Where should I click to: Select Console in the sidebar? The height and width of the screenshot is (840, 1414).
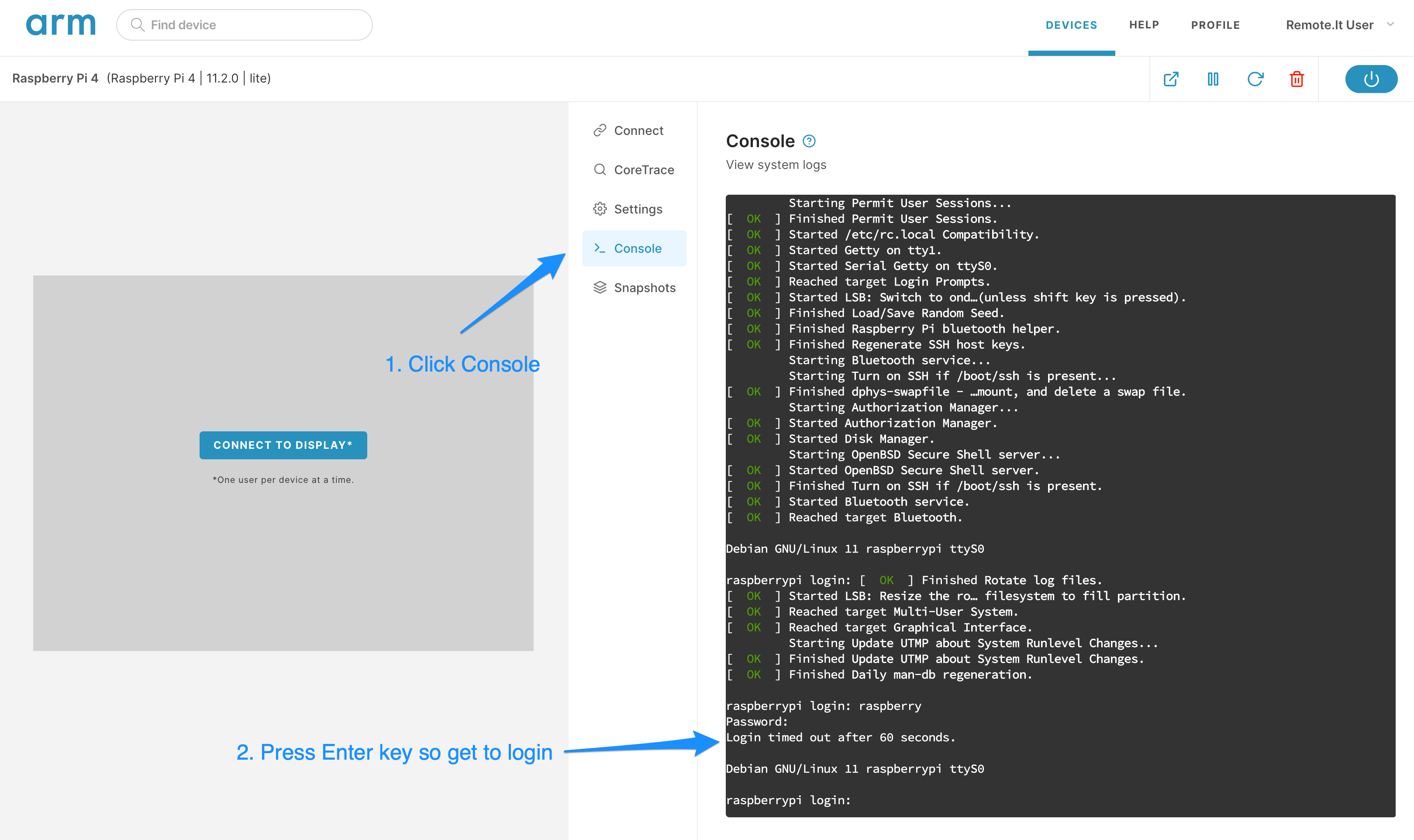point(634,248)
